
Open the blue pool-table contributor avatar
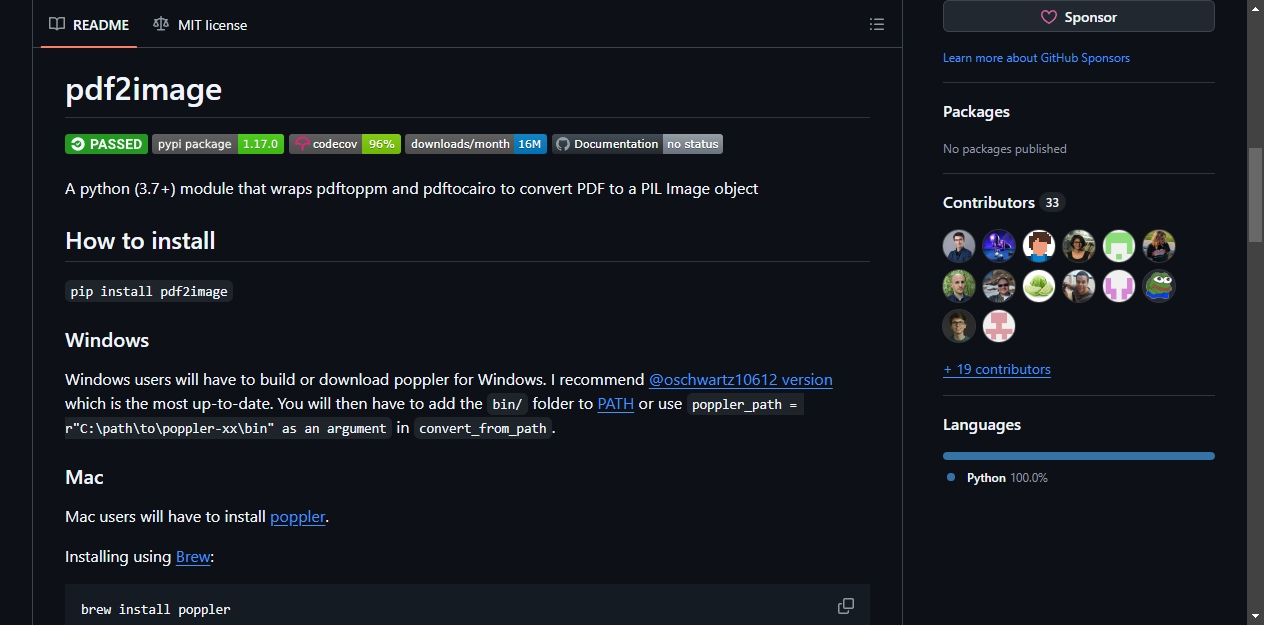(x=999, y=246)
